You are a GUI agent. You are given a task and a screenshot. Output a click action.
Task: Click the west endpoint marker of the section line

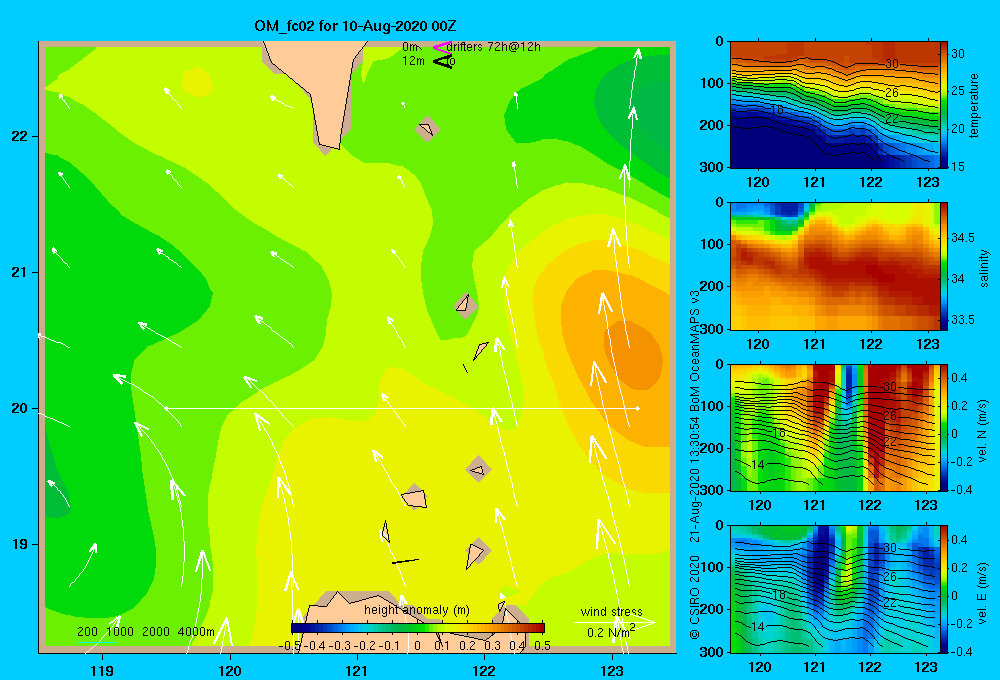coord(166,408)
